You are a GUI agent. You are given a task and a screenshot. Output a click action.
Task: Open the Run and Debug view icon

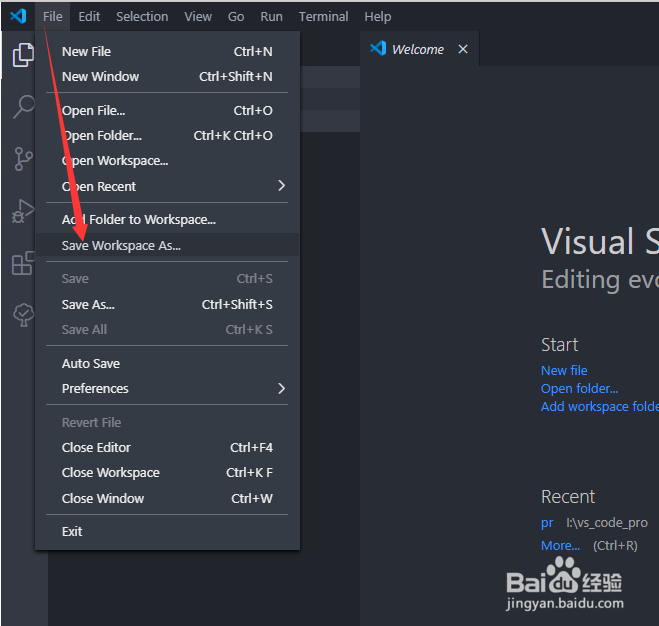[23, 211]
